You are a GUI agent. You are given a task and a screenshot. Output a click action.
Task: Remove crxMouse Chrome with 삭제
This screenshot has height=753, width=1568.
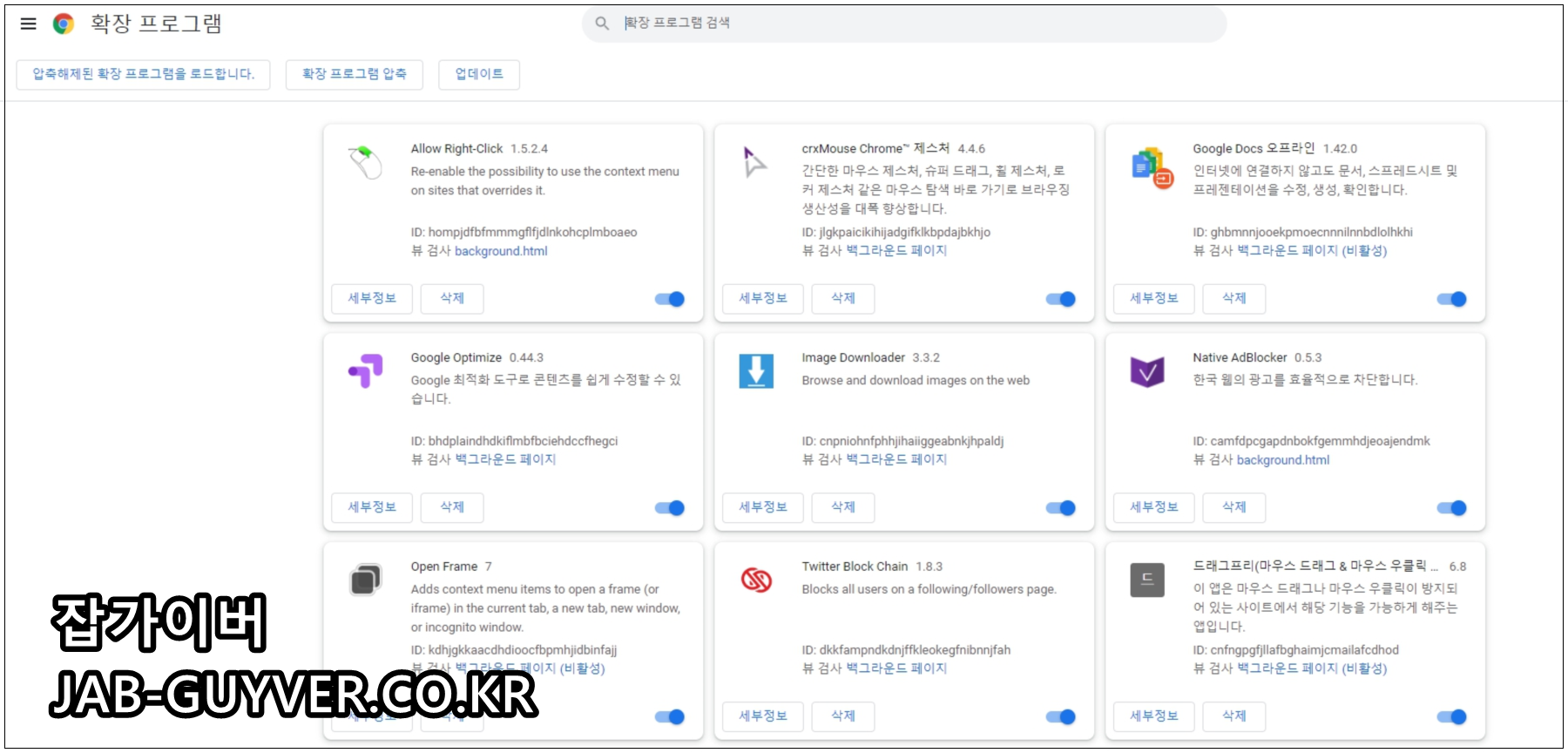click(843, 298)
